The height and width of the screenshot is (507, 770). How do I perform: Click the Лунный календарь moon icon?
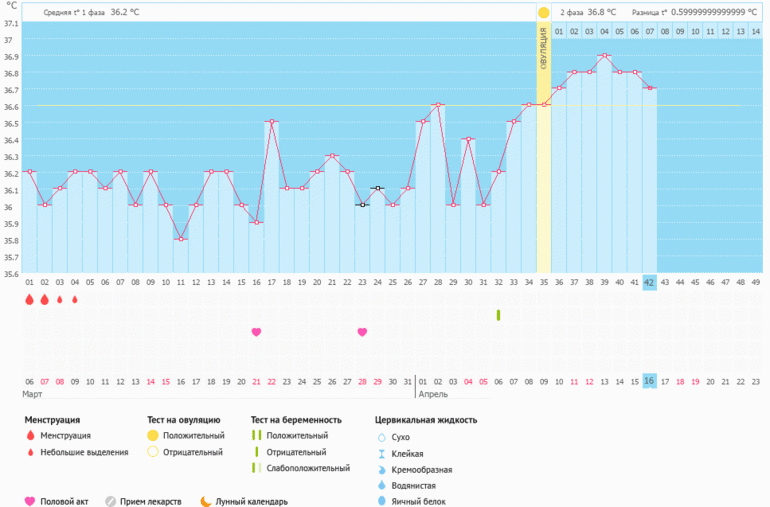[206, 501]
